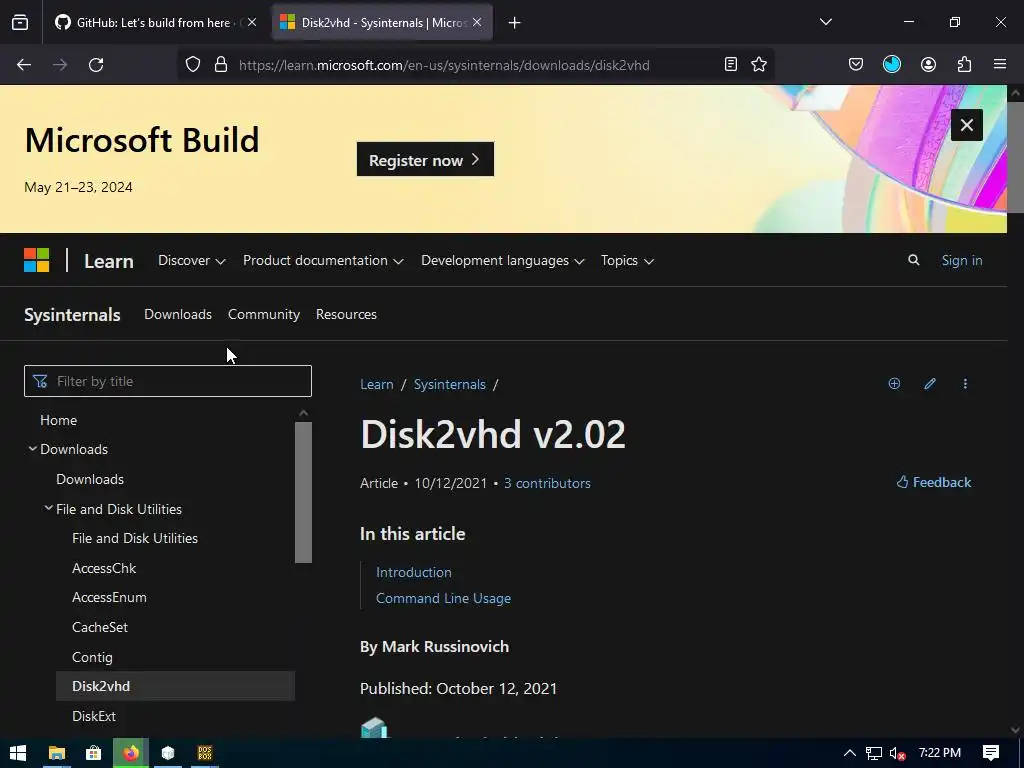
Task: Reload the current page
Action: point(96,65)
